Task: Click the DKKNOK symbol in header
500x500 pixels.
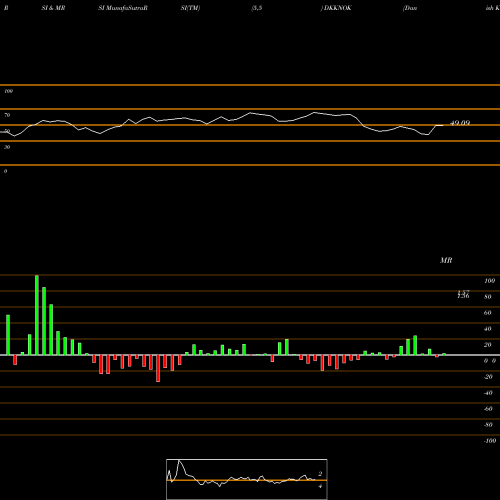Action: 338,8
